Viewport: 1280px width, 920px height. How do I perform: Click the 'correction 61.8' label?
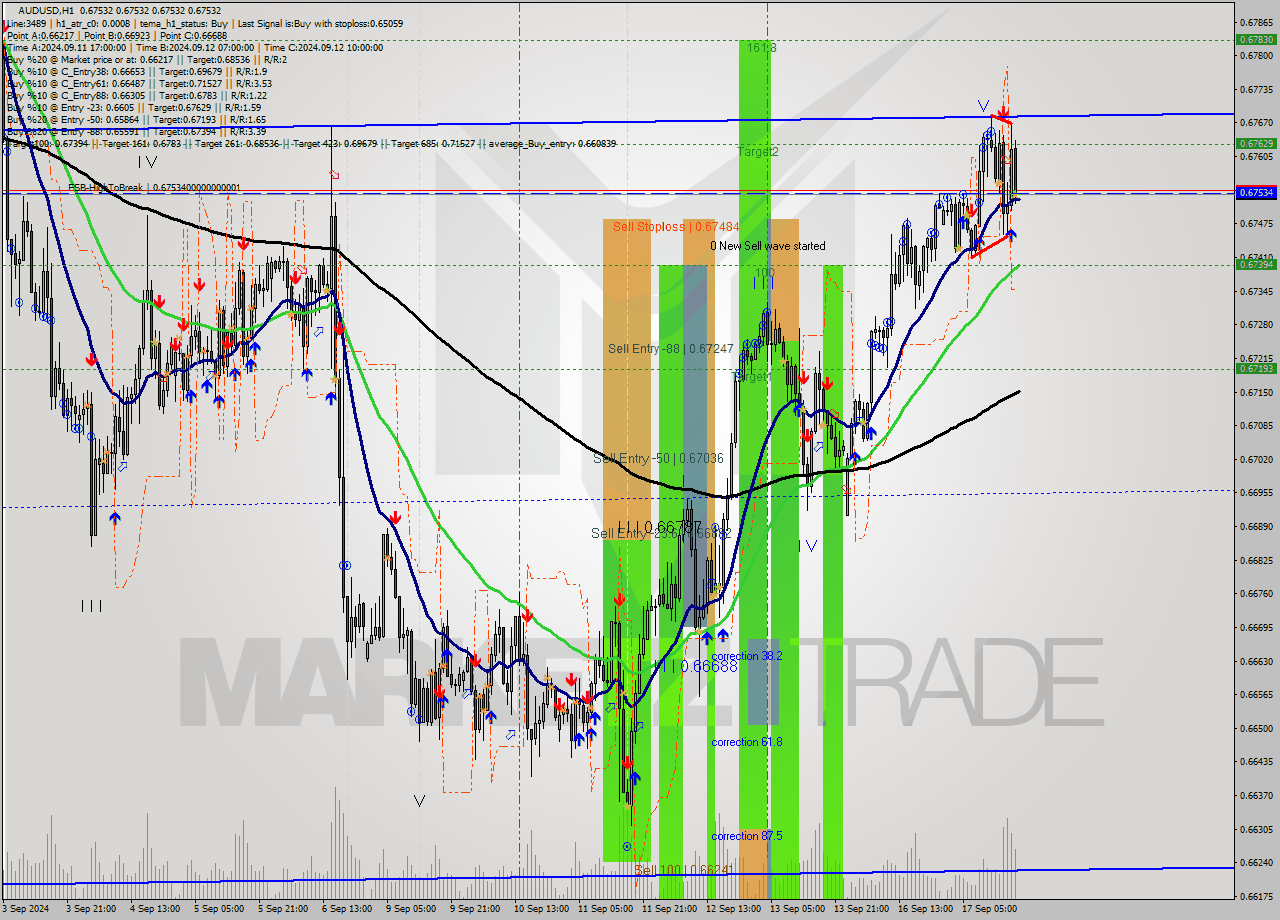tap(747, 742)
